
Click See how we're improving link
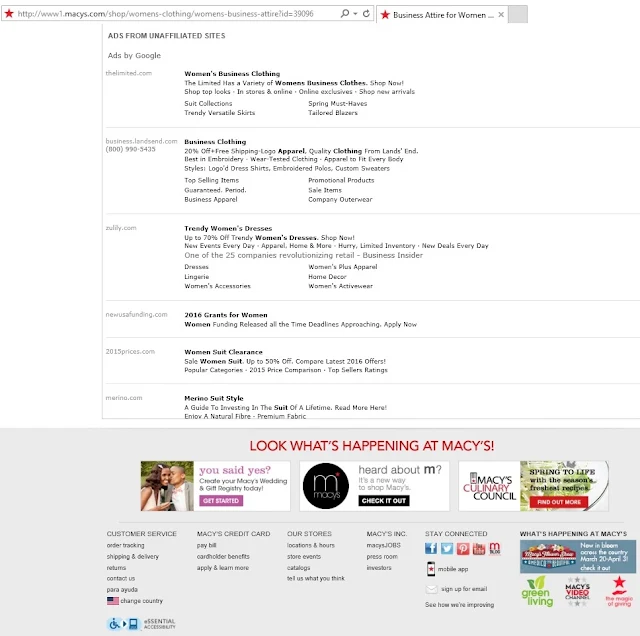click(459, 605)
